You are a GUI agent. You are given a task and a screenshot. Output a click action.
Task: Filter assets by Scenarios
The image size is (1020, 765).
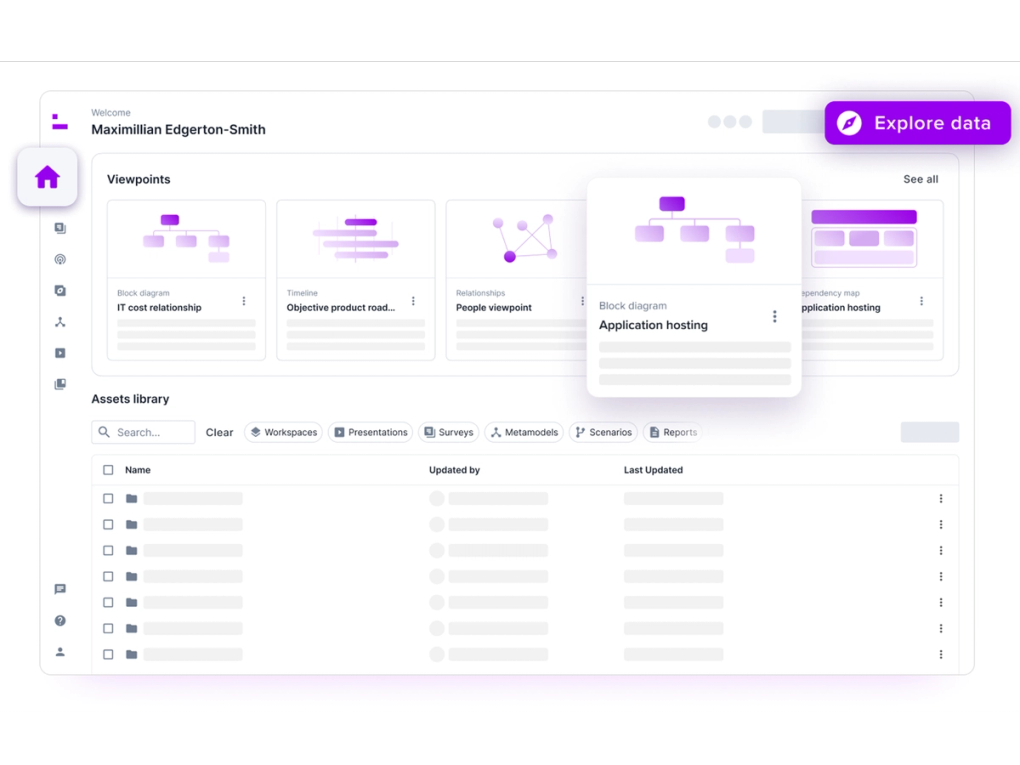pos(604,433)
